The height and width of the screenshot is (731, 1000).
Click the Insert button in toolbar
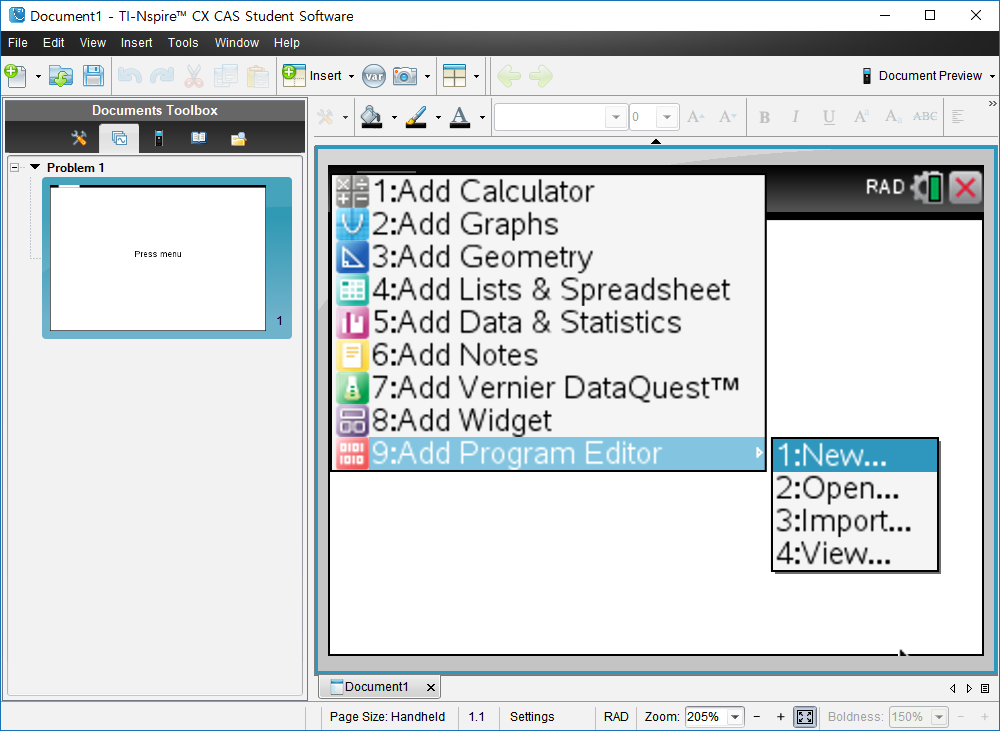point(312,76)
